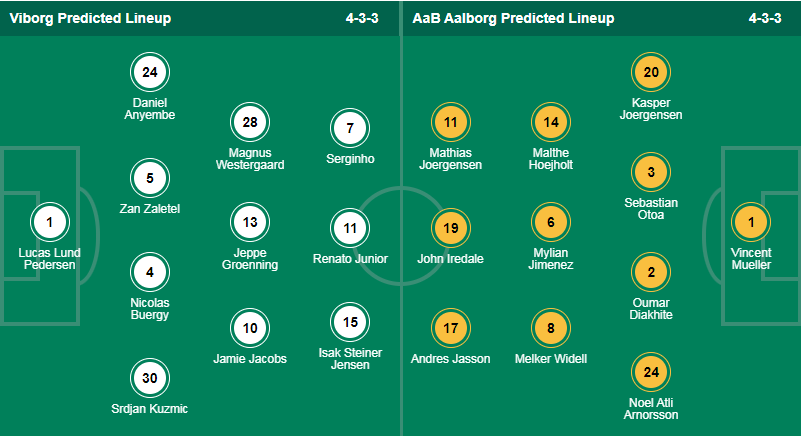The width and height of the screenshot is (801, 436).
Task: Click Magnus Westergaard's number 28 icon
Action: click(250, 122)
